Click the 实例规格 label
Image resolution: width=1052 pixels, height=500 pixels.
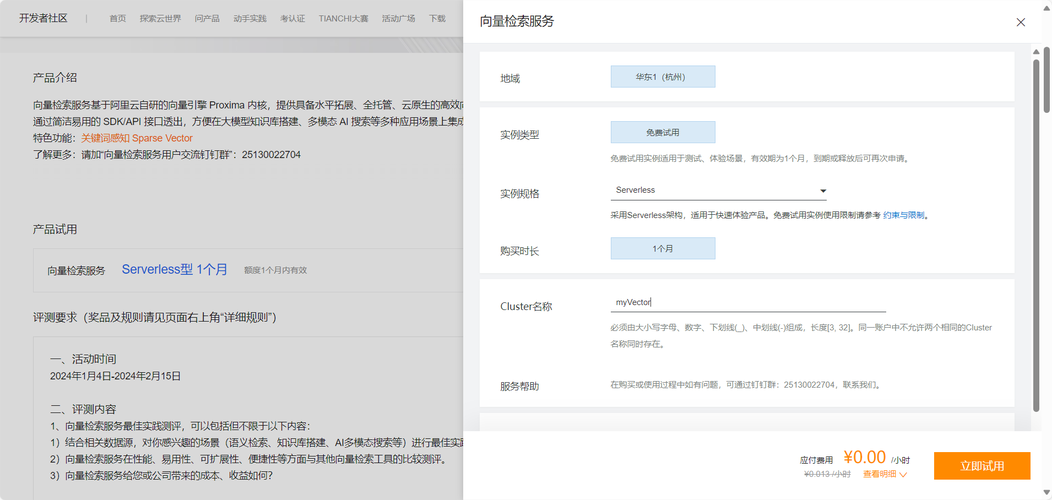tap(519, 194)
